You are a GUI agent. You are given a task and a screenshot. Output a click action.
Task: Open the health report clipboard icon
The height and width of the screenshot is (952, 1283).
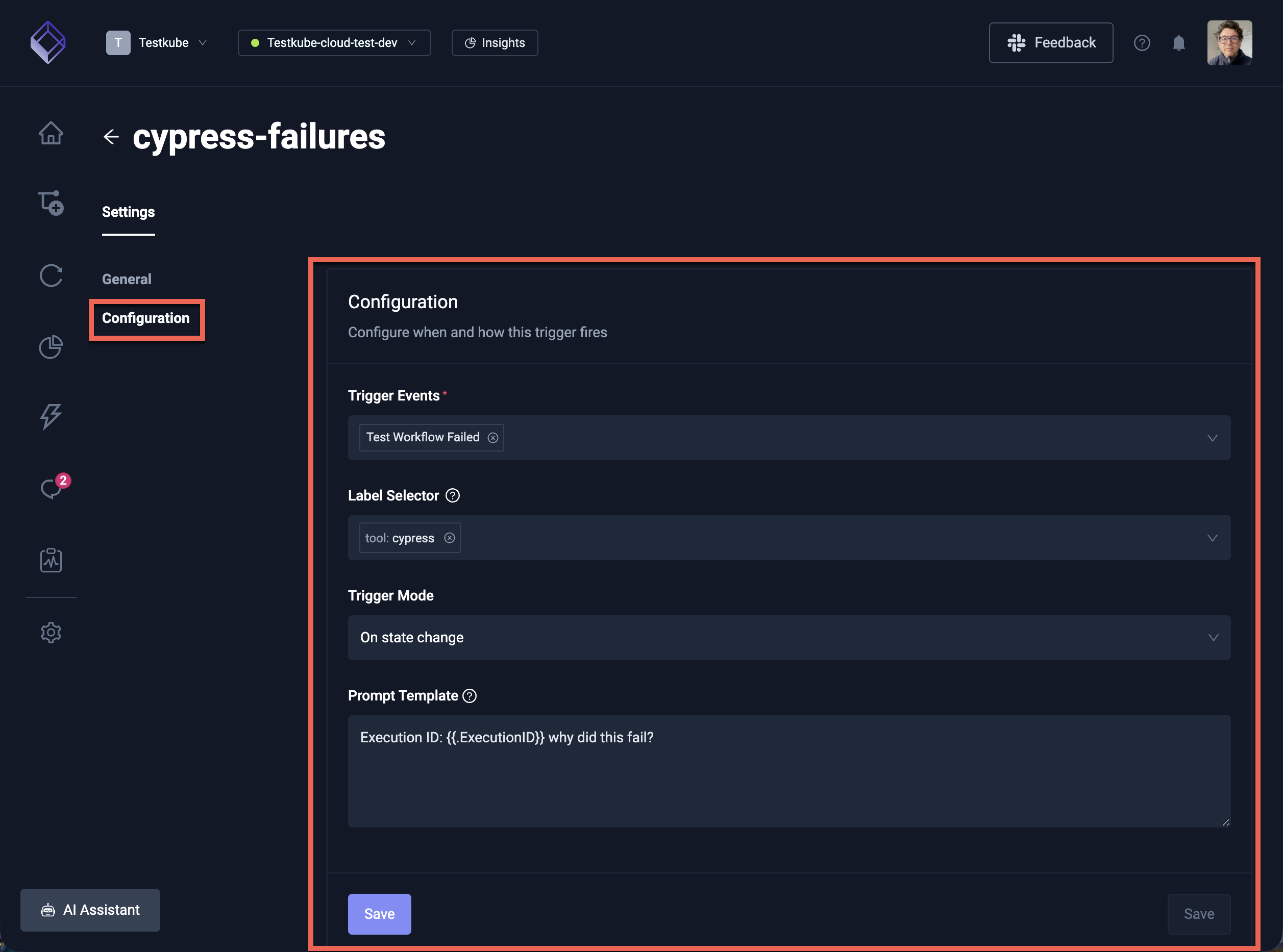click(51, 560)
